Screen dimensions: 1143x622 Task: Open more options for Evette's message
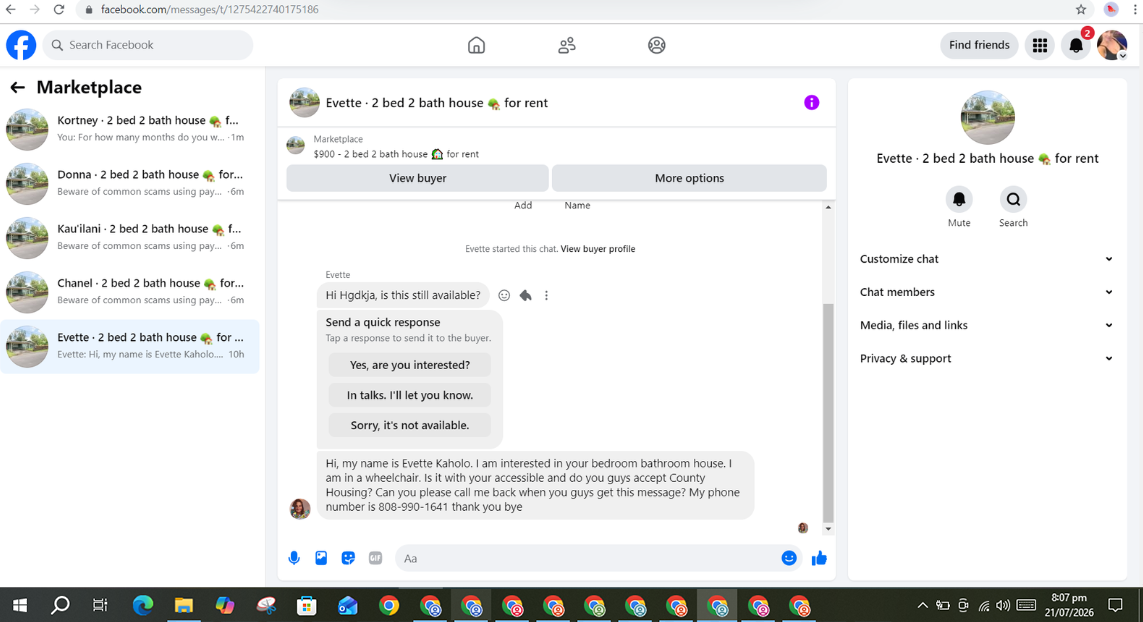coord(546,295)
